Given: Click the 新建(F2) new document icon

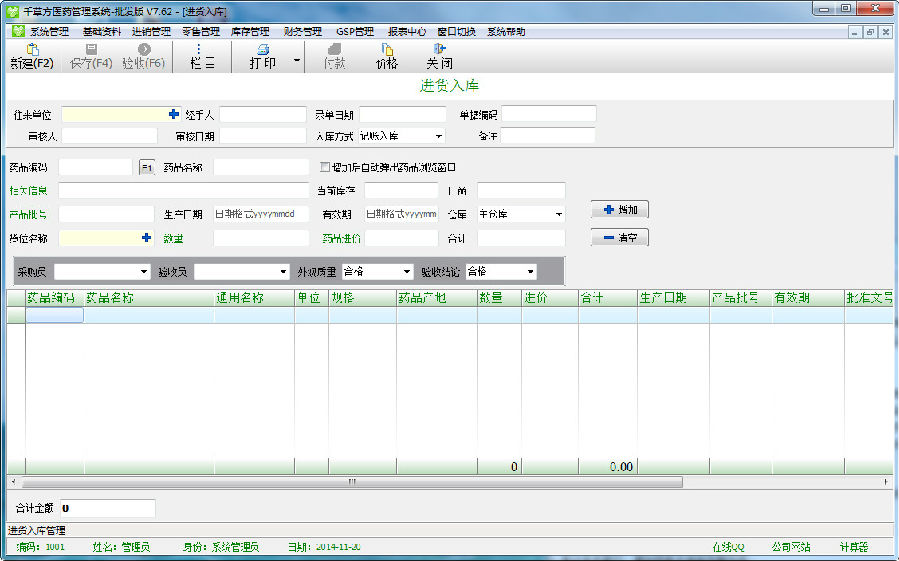Looking at the screenshot, I should pyautogui.click(x=33, y=49).
